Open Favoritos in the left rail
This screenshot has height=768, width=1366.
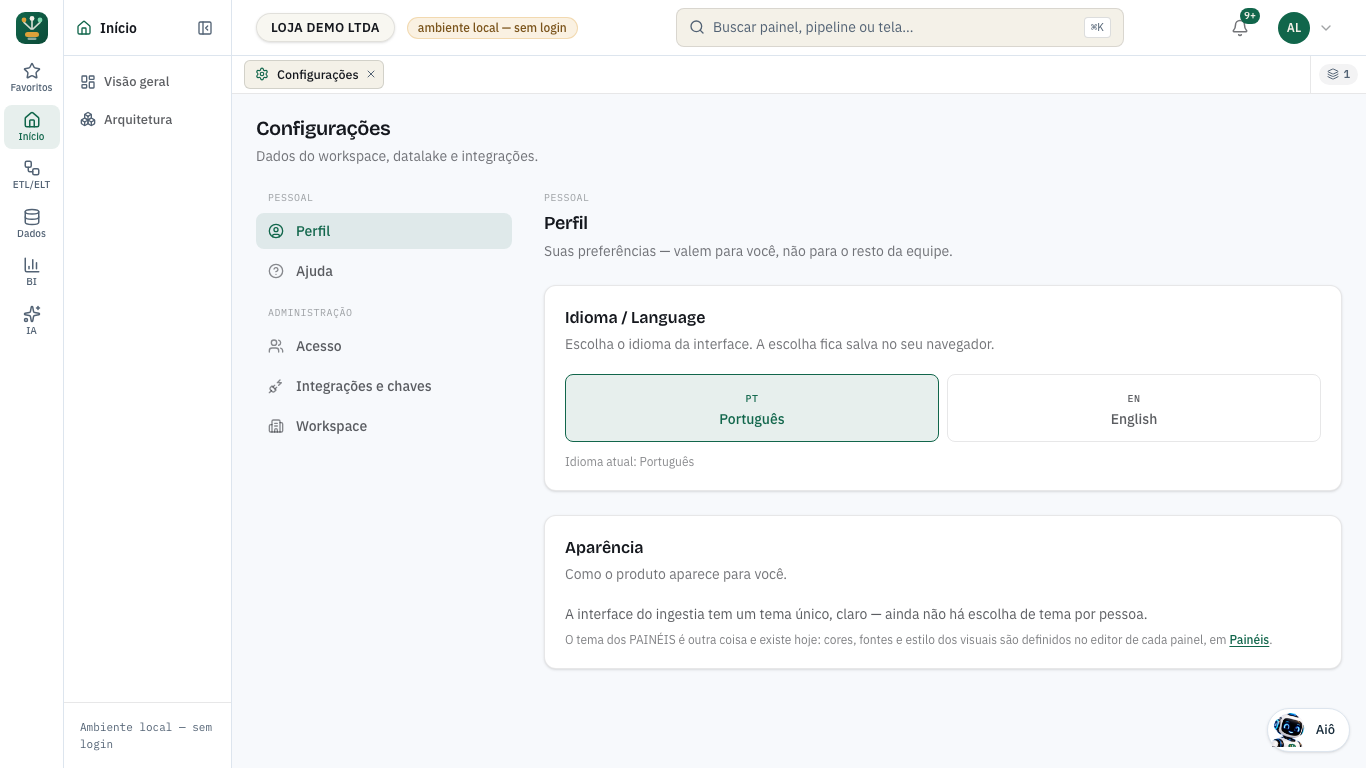click(32, 77)
